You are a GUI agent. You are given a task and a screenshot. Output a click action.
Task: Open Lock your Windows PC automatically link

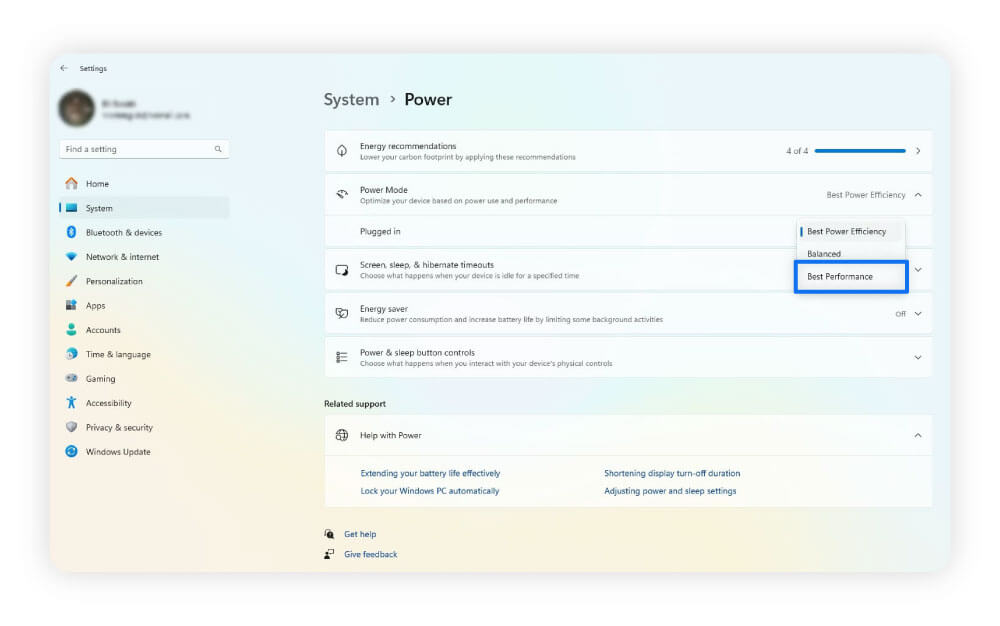(429, 491)
